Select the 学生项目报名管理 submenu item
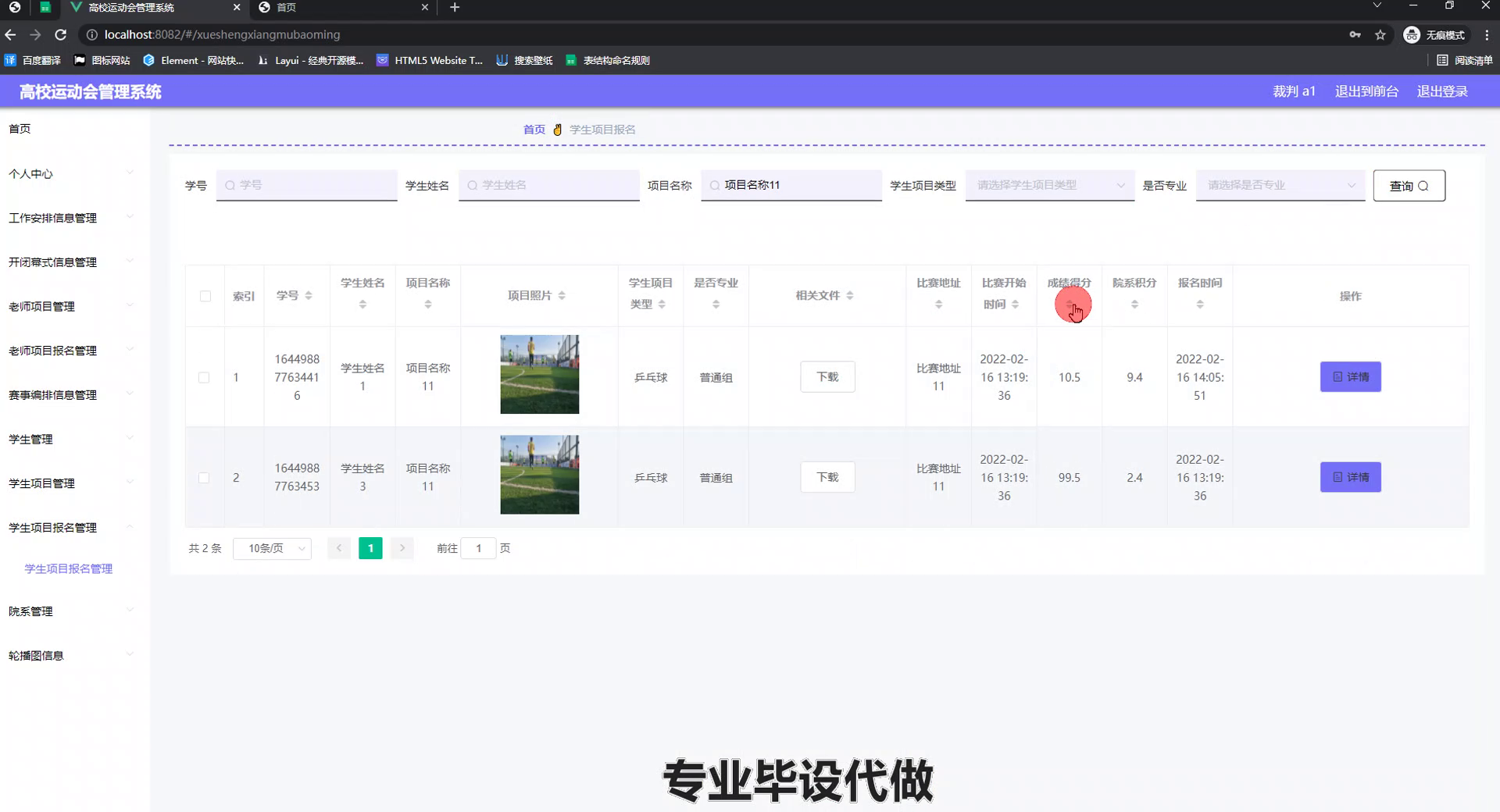The width and height of the screenshot is (1500, 812). (x=69, y=568)
